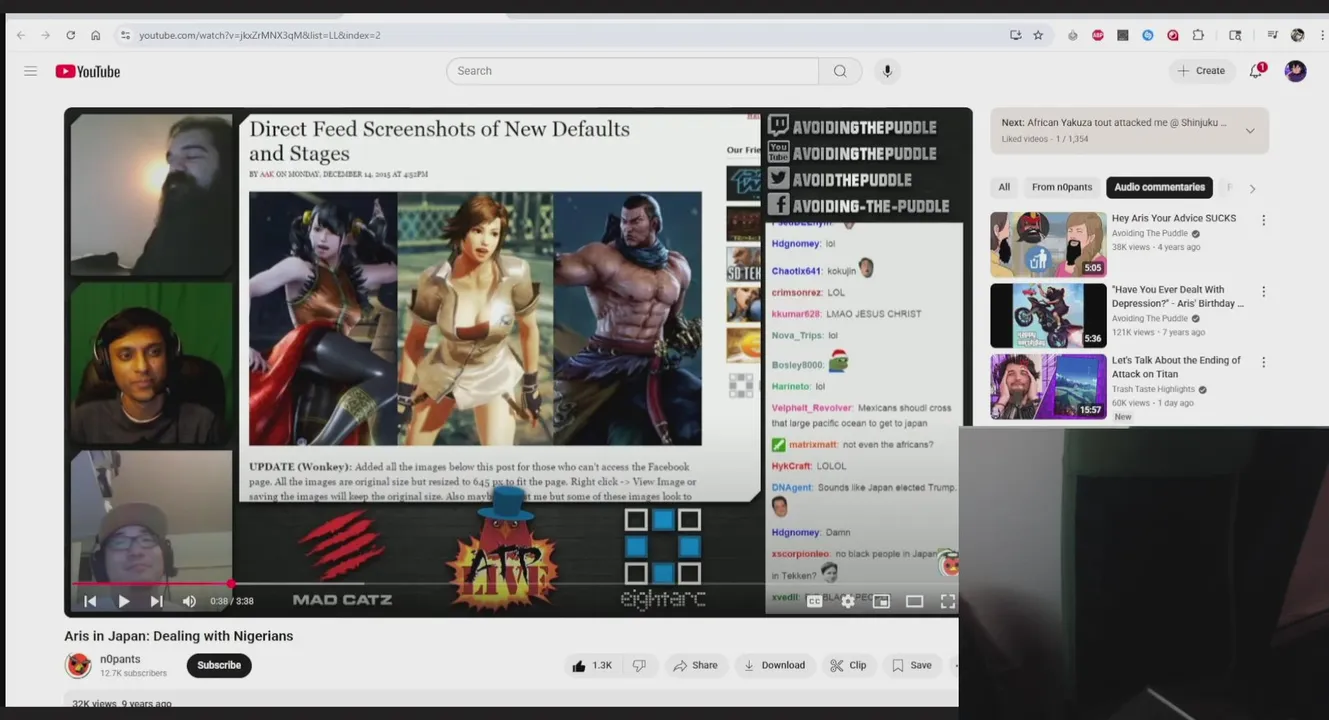View site information icon in address bar
This screenshot has width=1329, height=720.
[x=125, y=35]
